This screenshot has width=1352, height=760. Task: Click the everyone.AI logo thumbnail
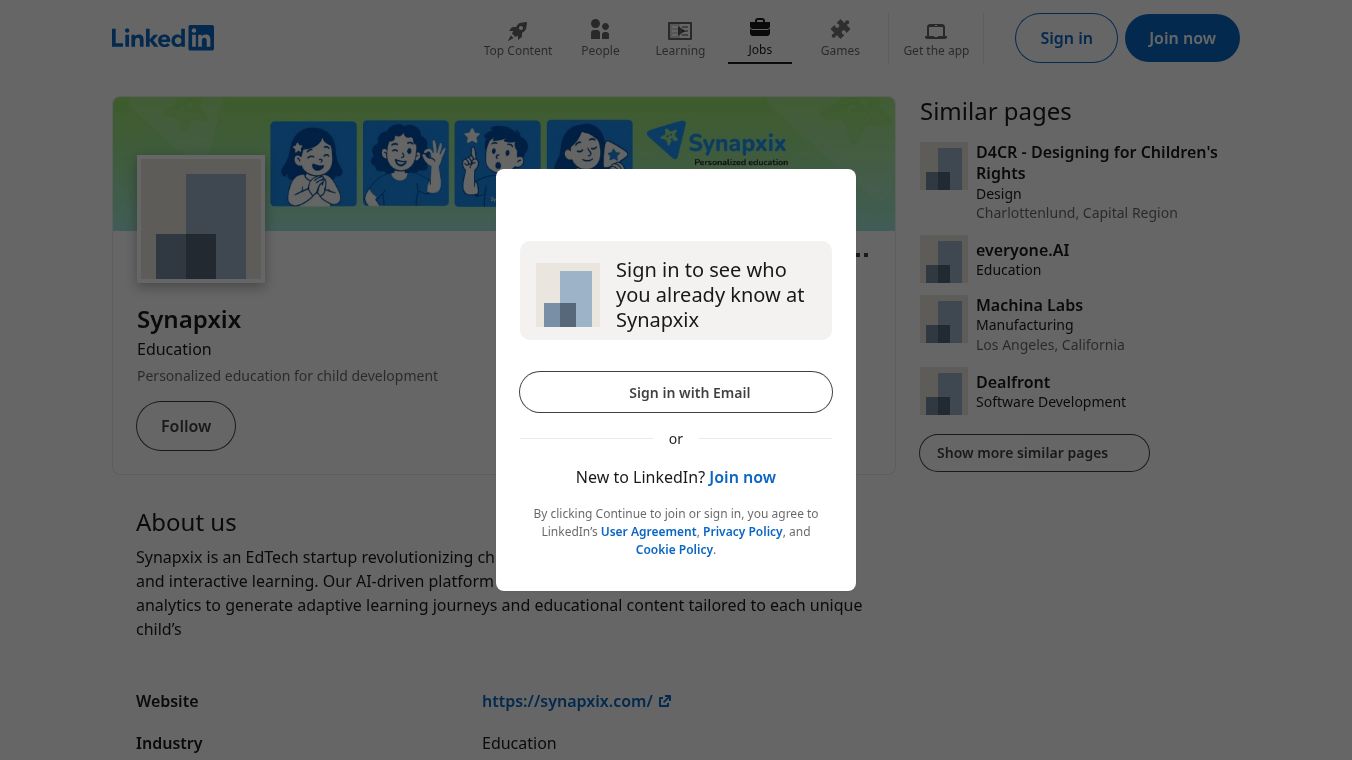pyautogui.click(x=944, y=259)
